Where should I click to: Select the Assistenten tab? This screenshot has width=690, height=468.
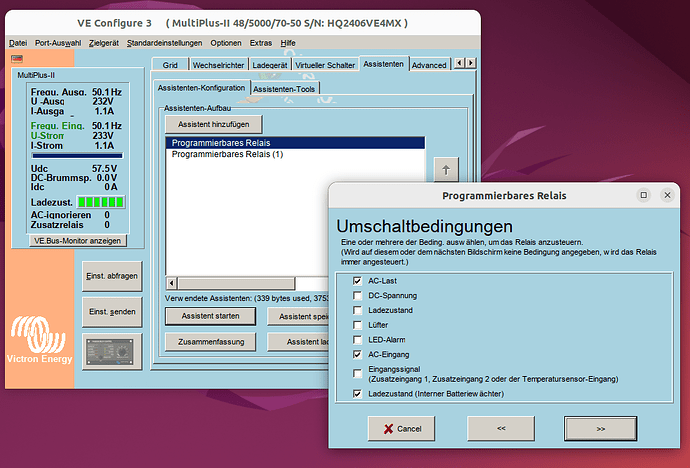click(384, 64)
